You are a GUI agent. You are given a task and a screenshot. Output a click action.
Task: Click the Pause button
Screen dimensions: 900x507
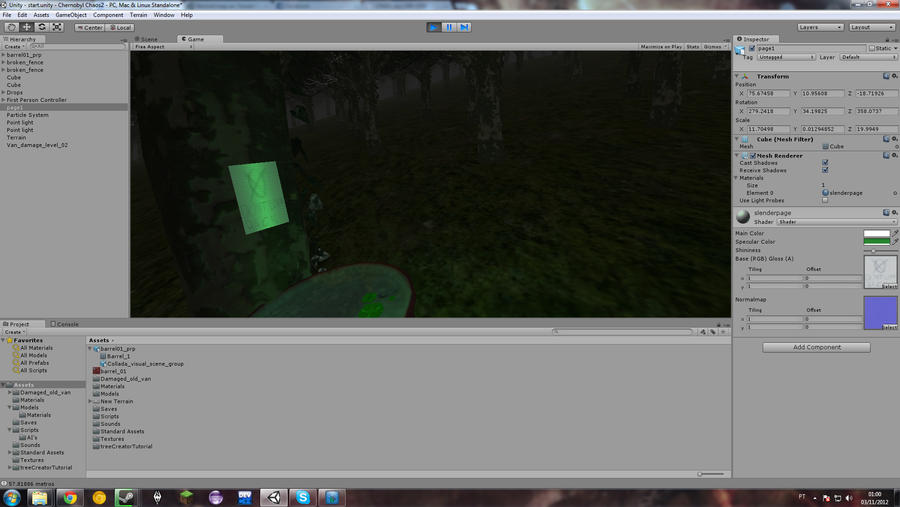pos(449,27)
